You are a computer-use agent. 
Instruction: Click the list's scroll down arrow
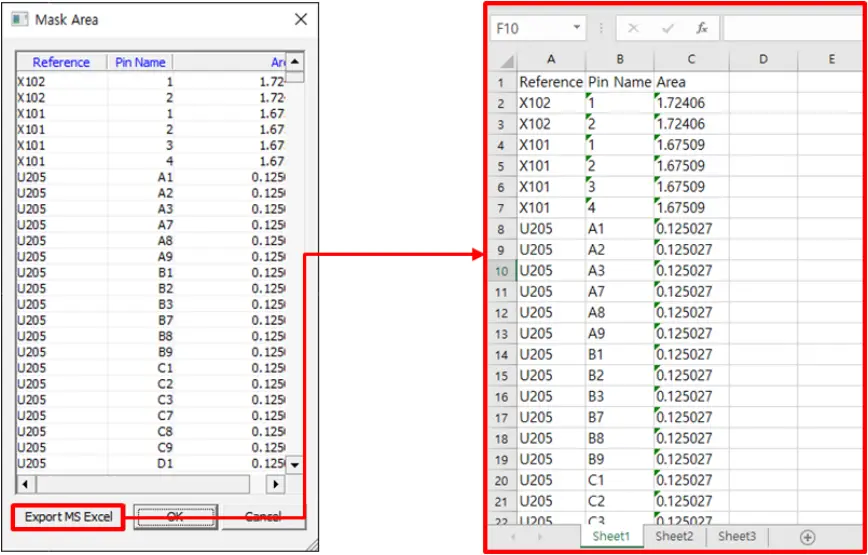pos(294,465)
